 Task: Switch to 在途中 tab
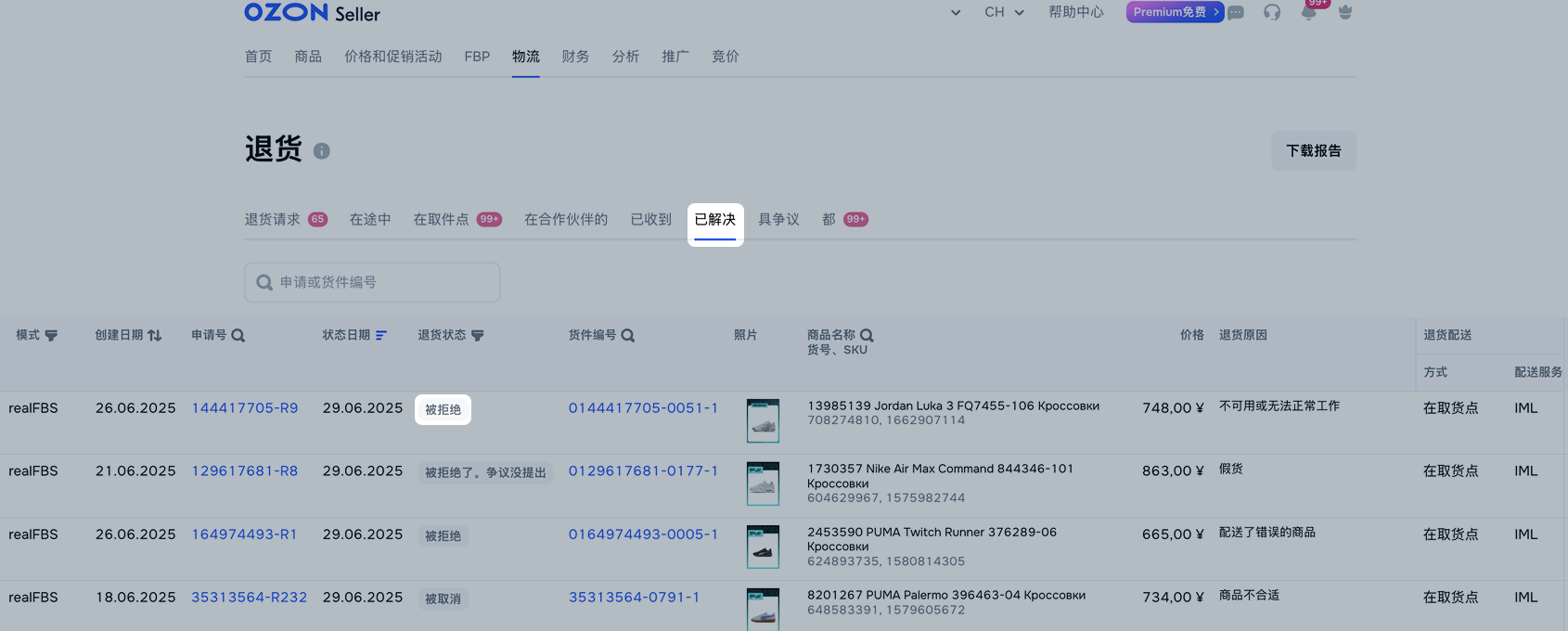(370, 220)
